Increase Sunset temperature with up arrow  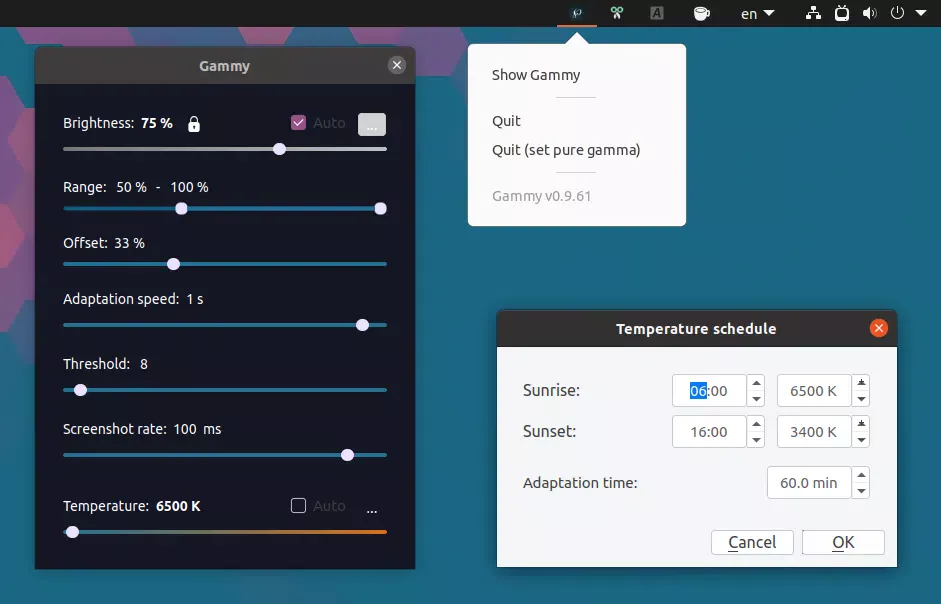[x=861, y=424]
